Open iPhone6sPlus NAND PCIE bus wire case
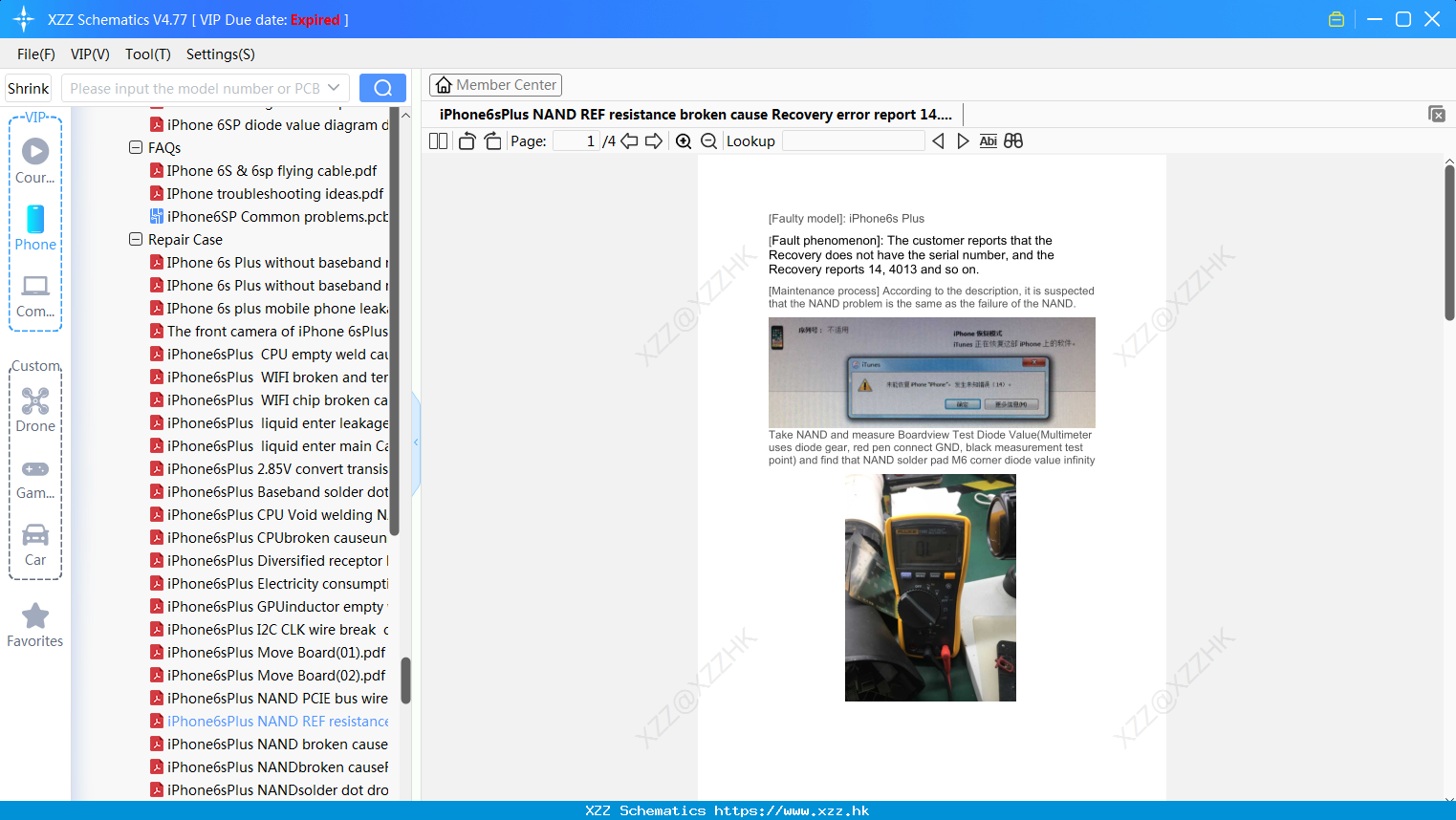1456x820 pixels. [x=270, y=699]
